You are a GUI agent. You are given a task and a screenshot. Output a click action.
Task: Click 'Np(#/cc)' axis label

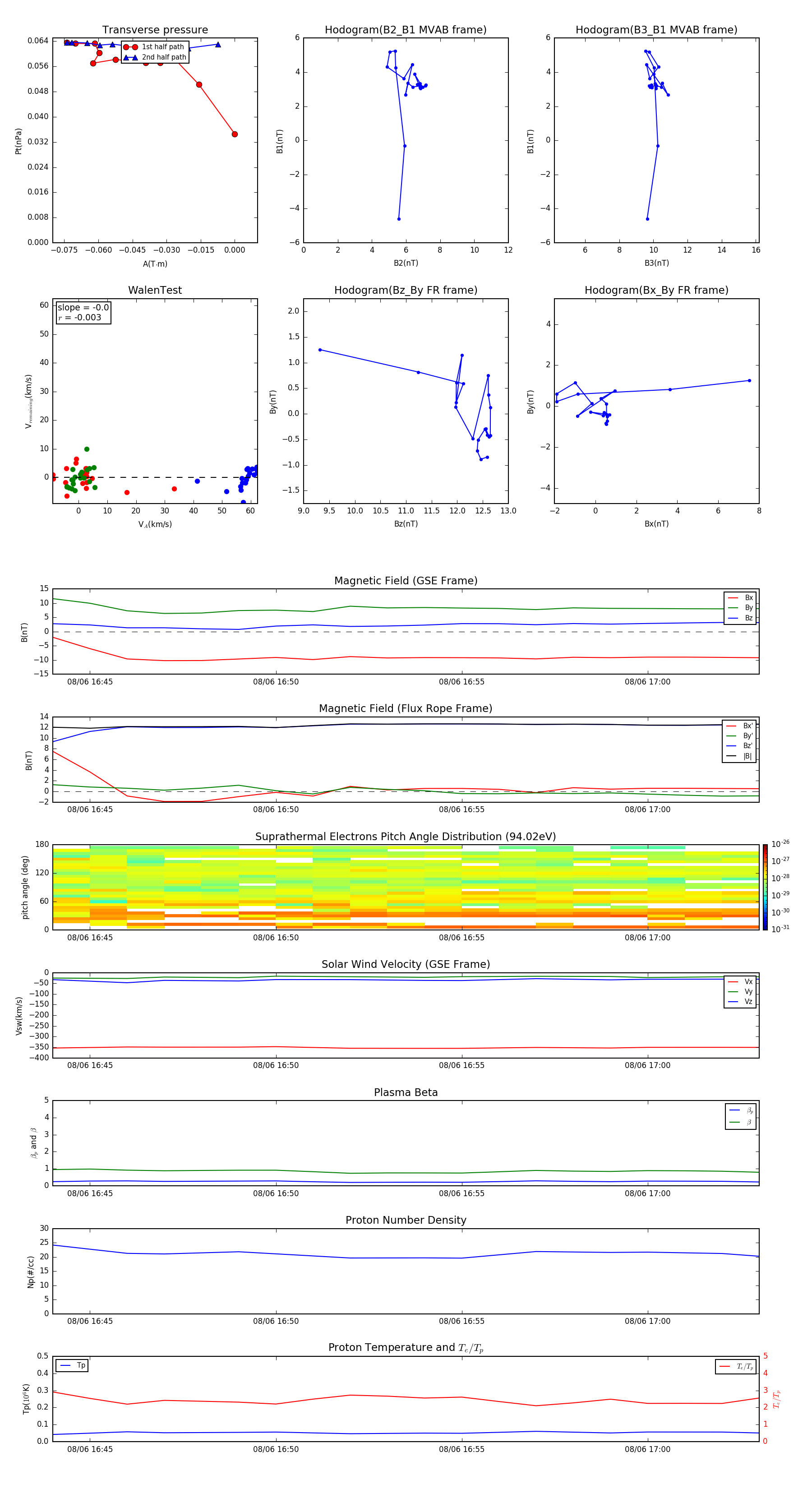31,1271
